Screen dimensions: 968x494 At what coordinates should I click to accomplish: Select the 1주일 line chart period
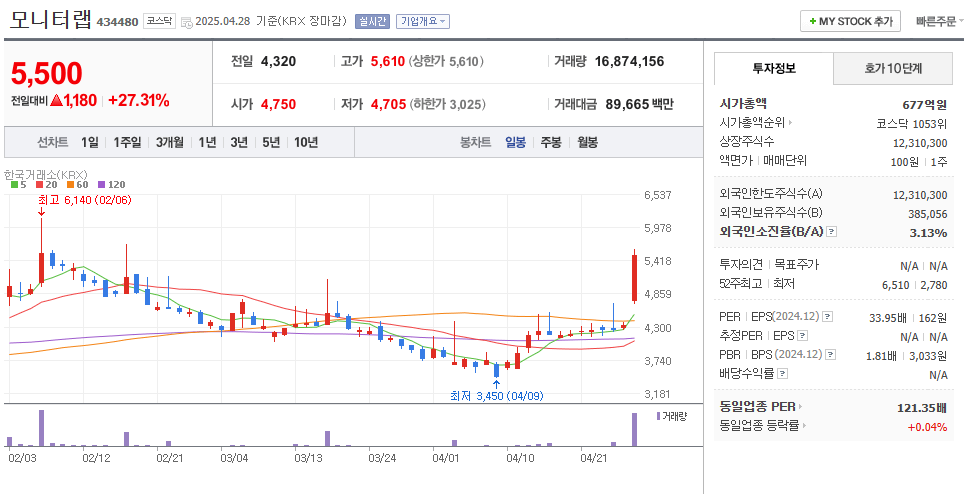[x=127, y=142]
